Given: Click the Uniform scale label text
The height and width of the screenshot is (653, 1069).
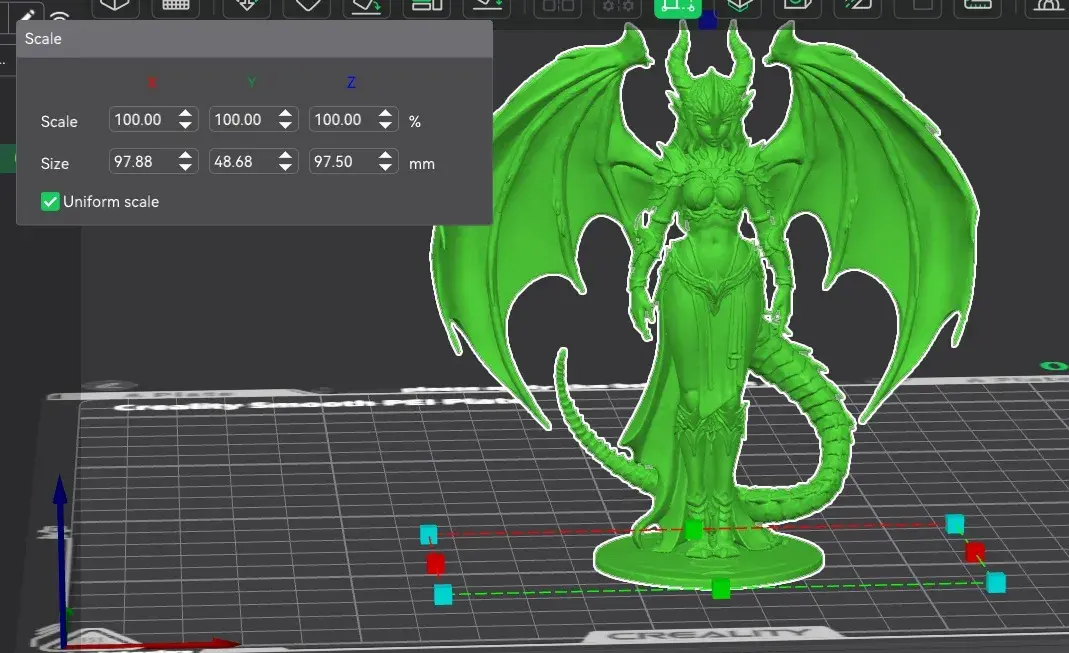Looking at the screenshot, I should (111, 202).
